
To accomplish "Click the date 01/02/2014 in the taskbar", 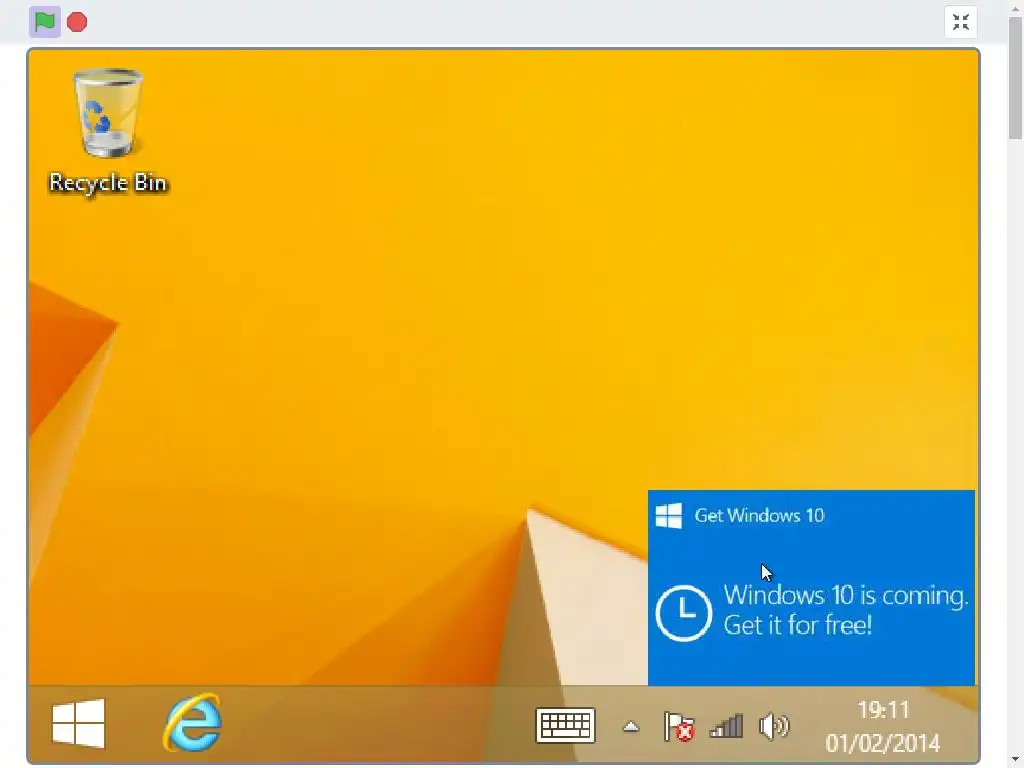I will 883,743.
